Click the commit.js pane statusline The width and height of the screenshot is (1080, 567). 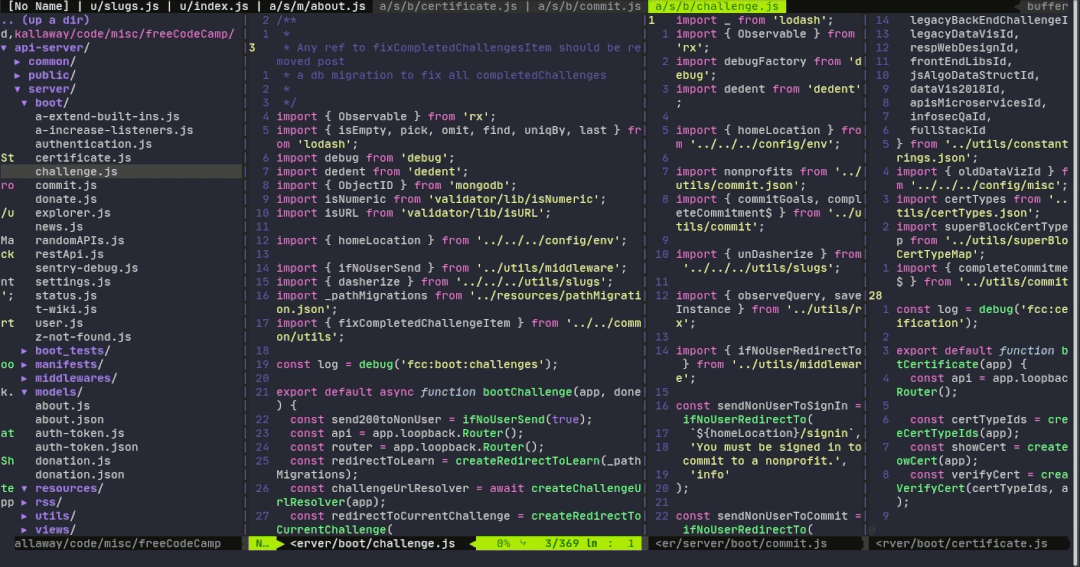pyautogui.click(x=741, y=544)
